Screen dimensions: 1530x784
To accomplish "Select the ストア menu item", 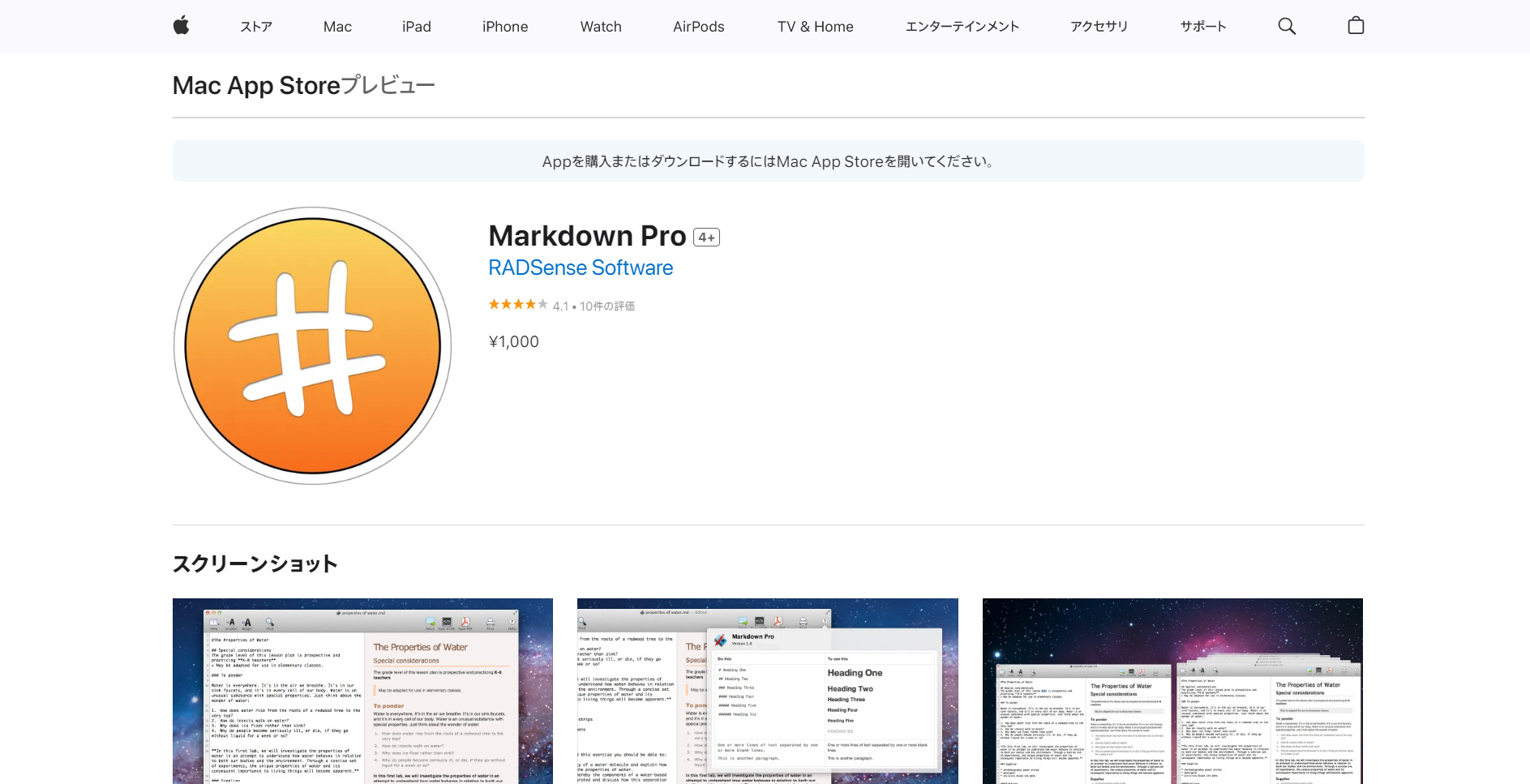I will (x=255, y=26).
